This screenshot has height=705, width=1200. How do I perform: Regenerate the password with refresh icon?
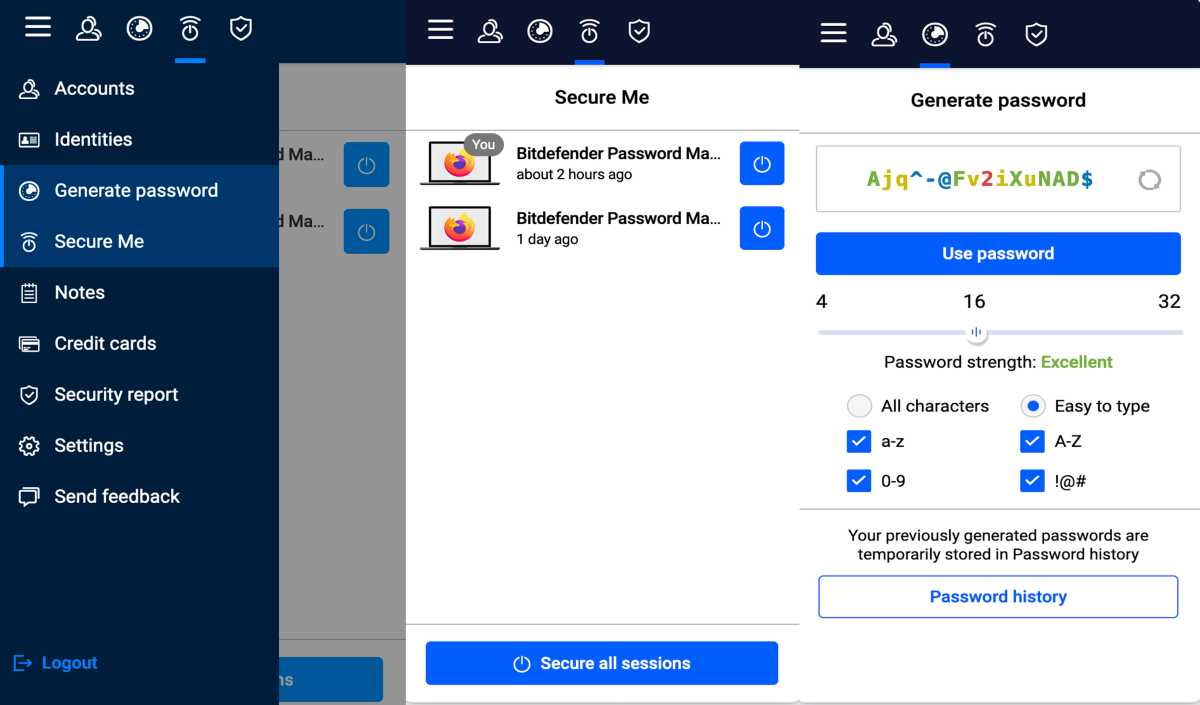pos(1150,180)
